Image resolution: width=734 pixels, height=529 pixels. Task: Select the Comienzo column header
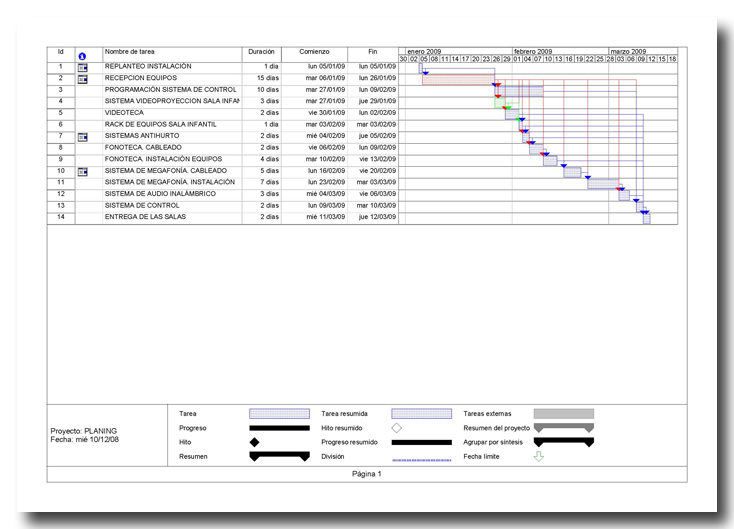(315, 52)
